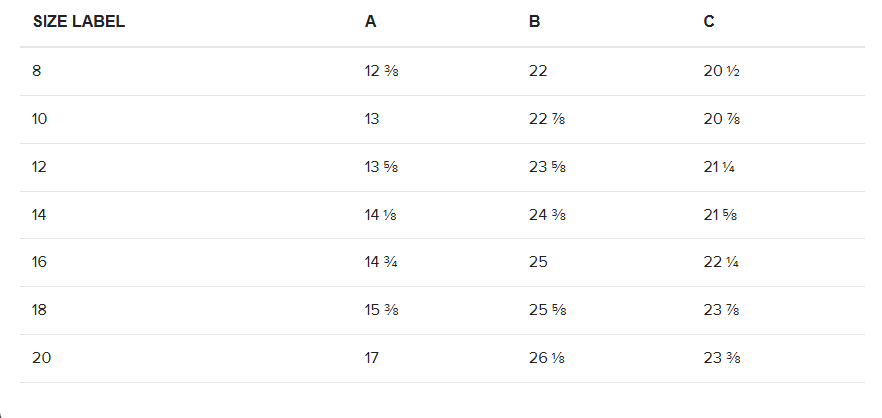Select size 14 row label
This screenshot has height=418, width=882.
(x=39, y=215)
